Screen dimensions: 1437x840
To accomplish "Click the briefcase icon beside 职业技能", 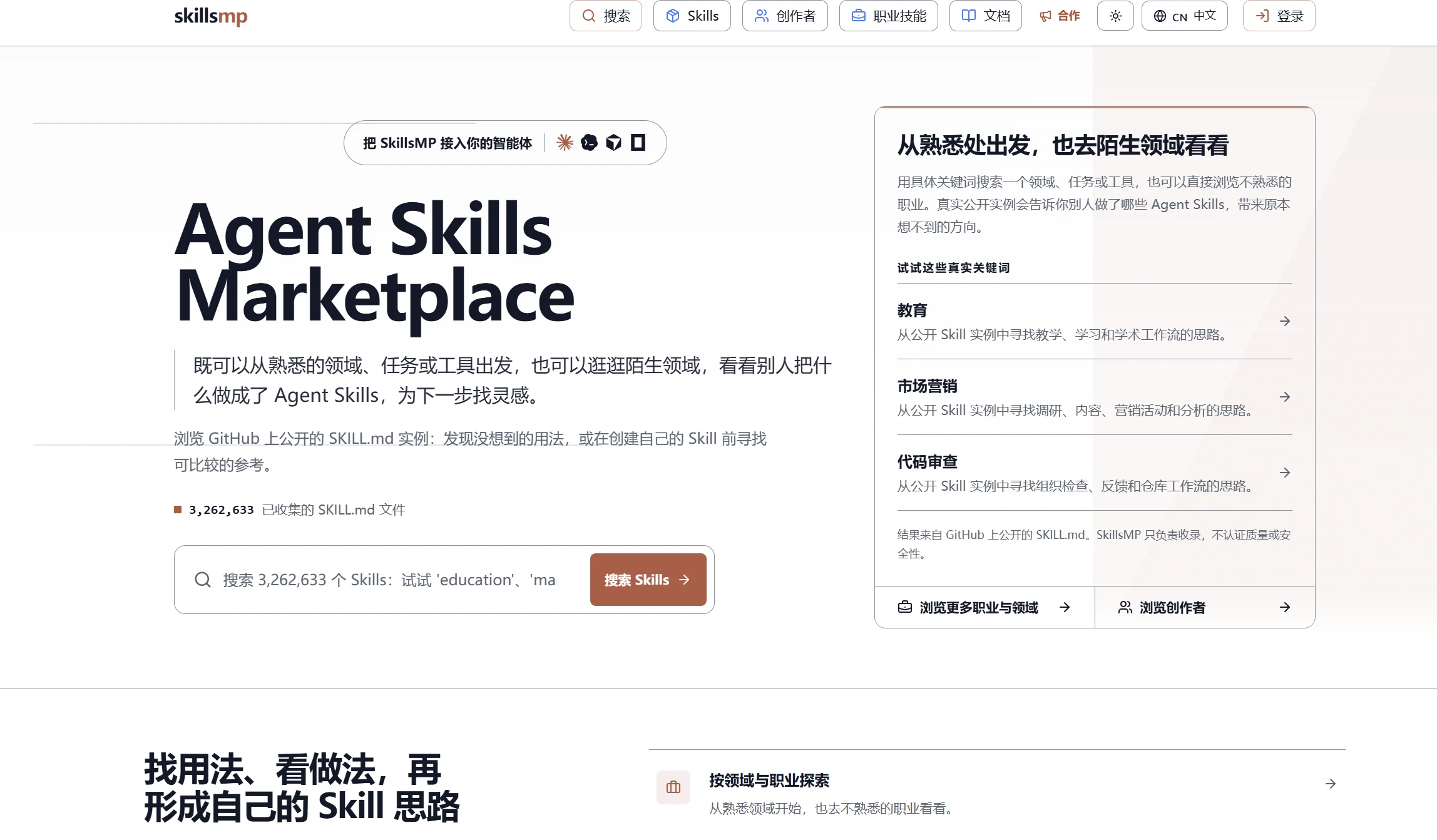I will tap(858, 16).
